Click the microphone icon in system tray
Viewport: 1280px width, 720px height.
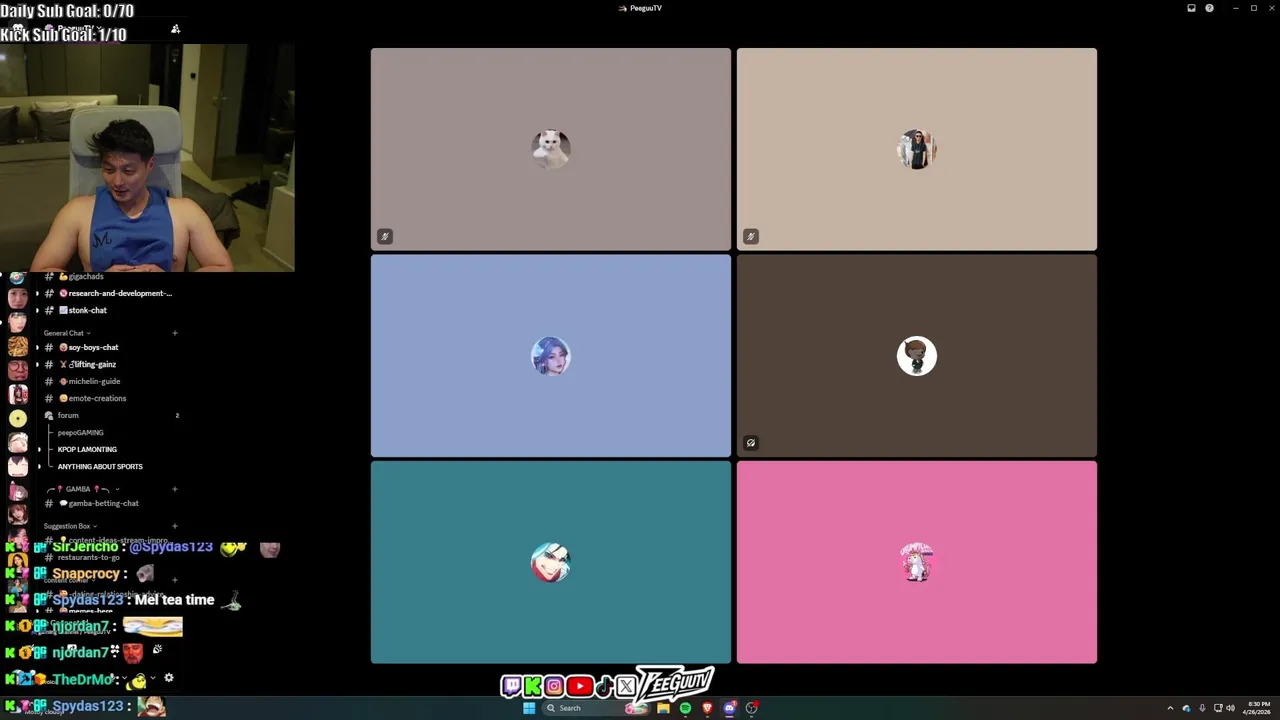[x=1202, y=708]
